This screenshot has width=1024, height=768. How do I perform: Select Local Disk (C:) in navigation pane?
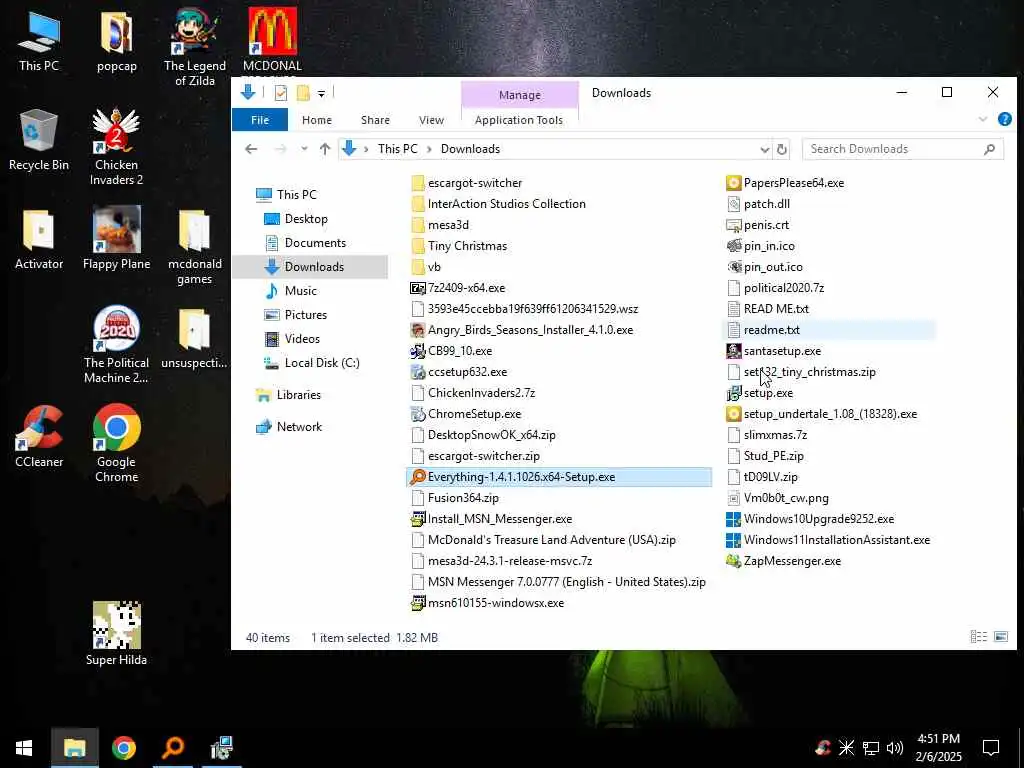click(x=321, y=362)
